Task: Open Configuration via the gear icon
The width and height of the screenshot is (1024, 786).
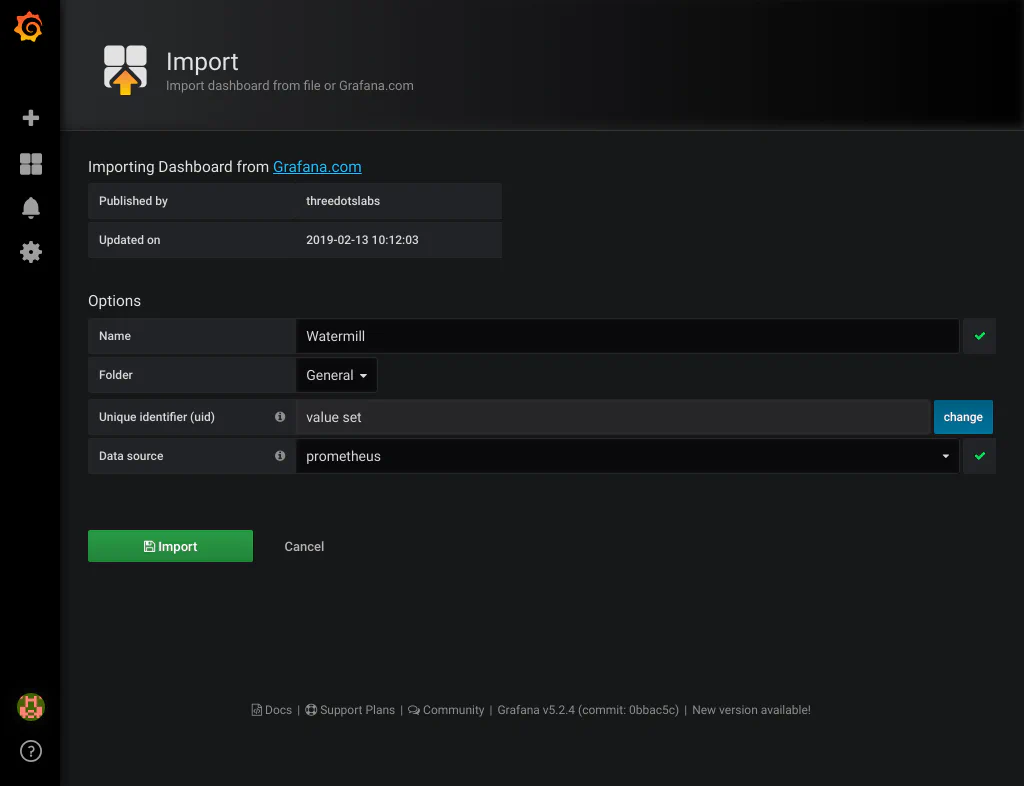Action: pyautogui.click(x=30, y=252)
